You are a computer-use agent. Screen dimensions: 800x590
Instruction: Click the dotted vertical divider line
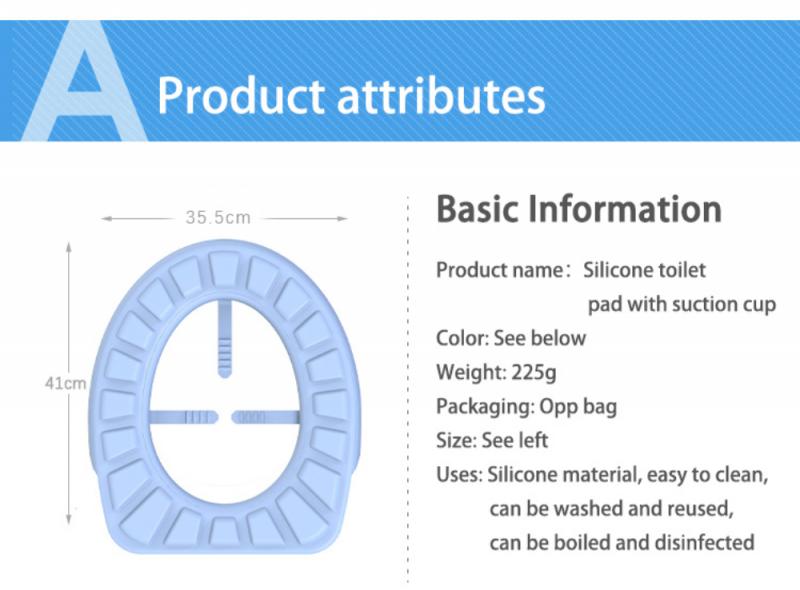[408, 390]
